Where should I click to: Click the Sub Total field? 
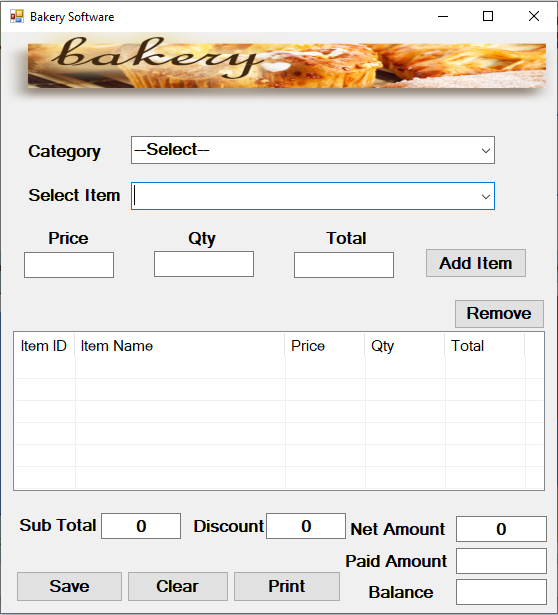(x=141, y=526)
